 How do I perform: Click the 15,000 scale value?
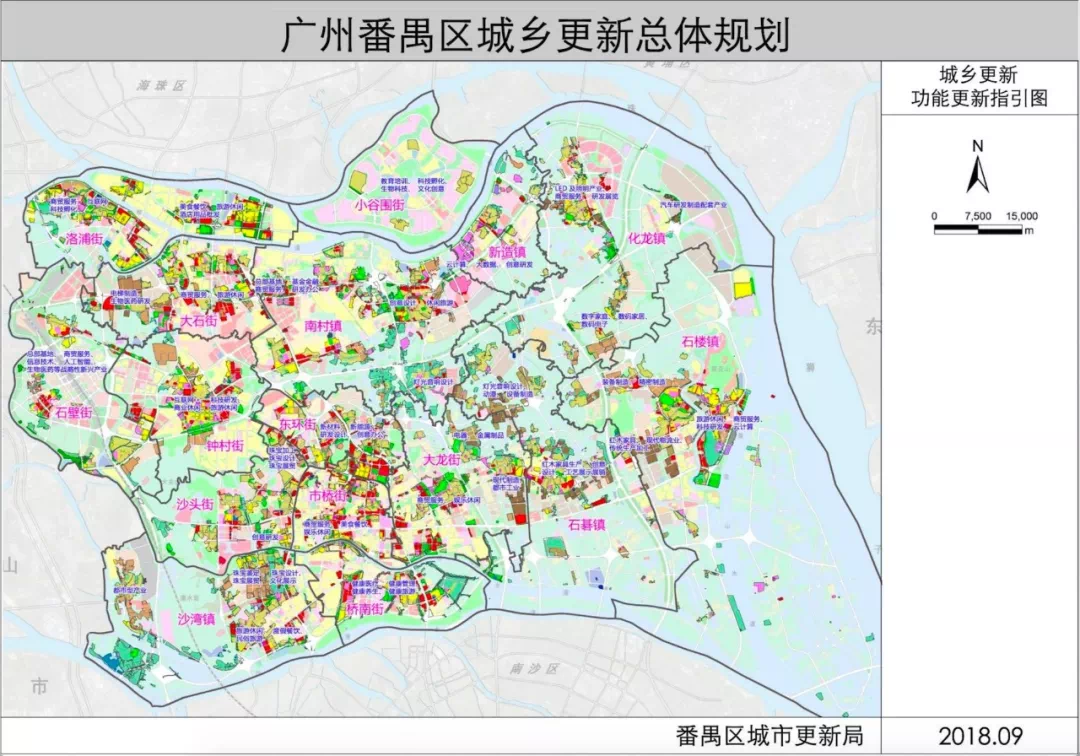1021,216
